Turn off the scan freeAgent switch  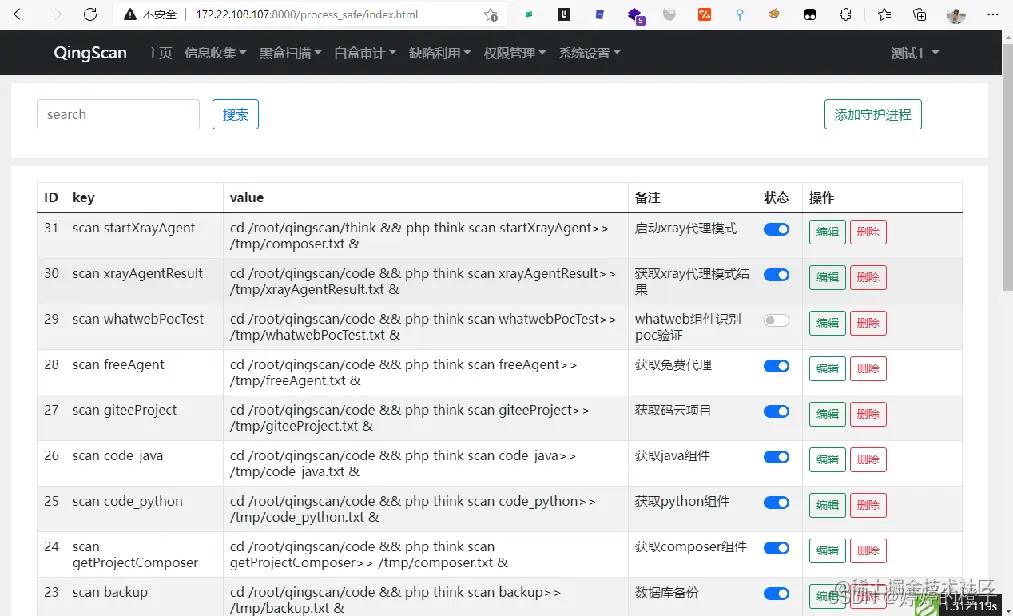tap(777, 365)
